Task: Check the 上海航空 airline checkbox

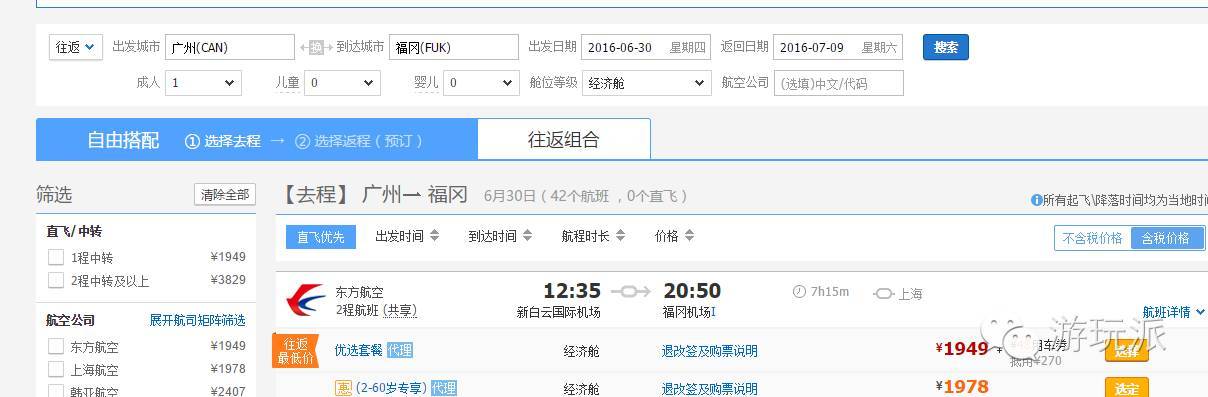Action: tap(56, 369)
